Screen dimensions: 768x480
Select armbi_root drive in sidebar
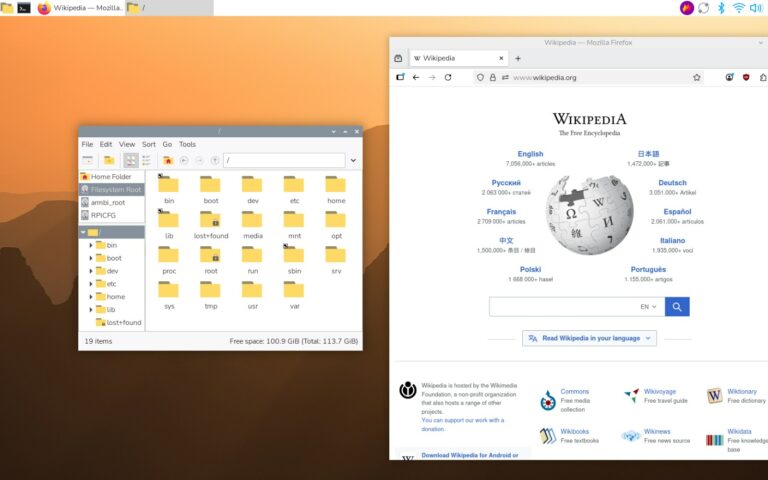coord(112,202)
